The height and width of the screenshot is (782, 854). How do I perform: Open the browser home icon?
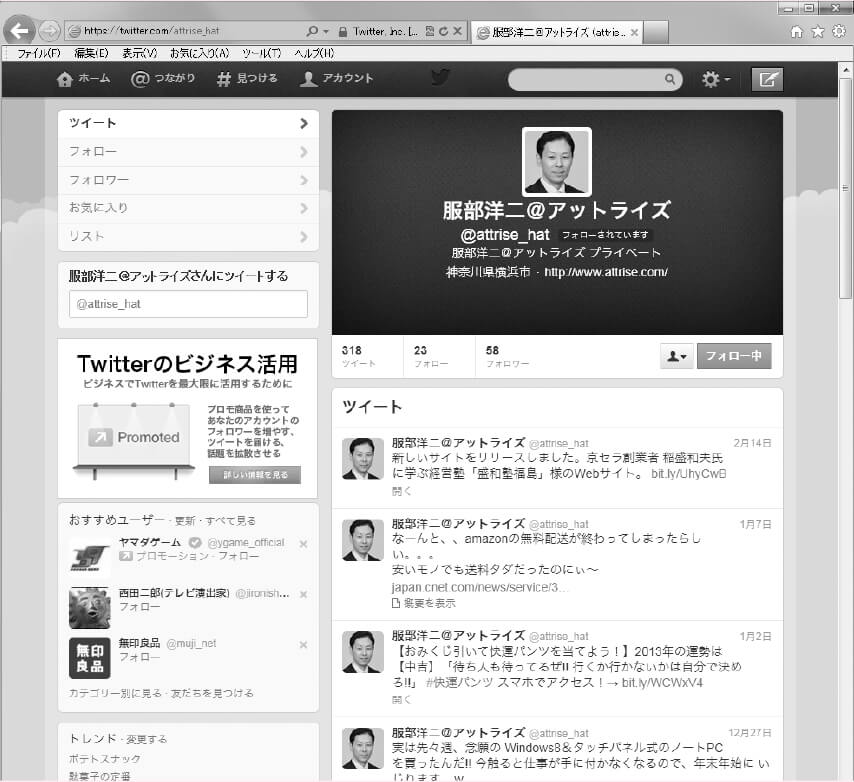point(797,32)
